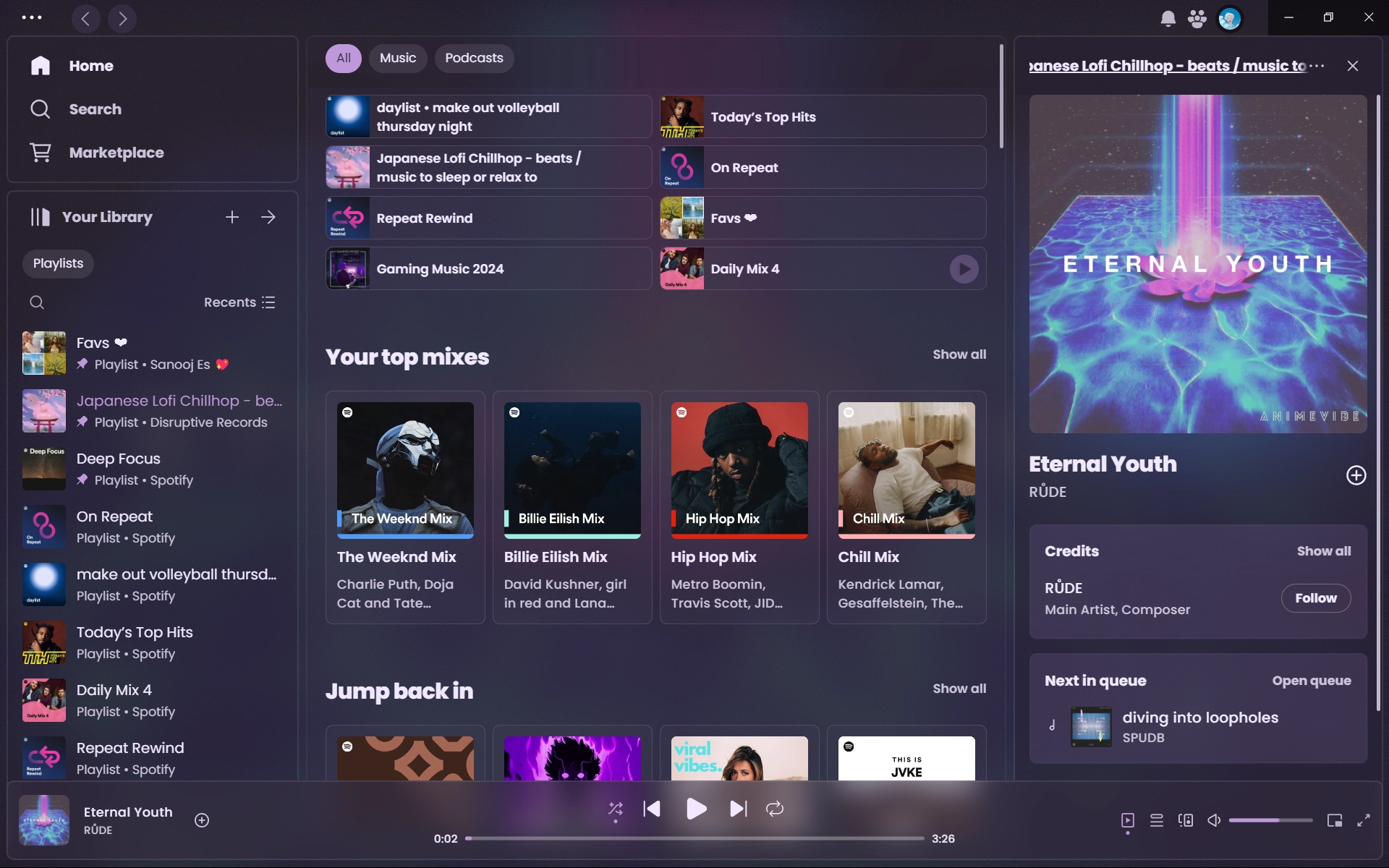1389x868 pixels.
Task: Open the Hip Hop Mix thumbnail
Action: 739,470
